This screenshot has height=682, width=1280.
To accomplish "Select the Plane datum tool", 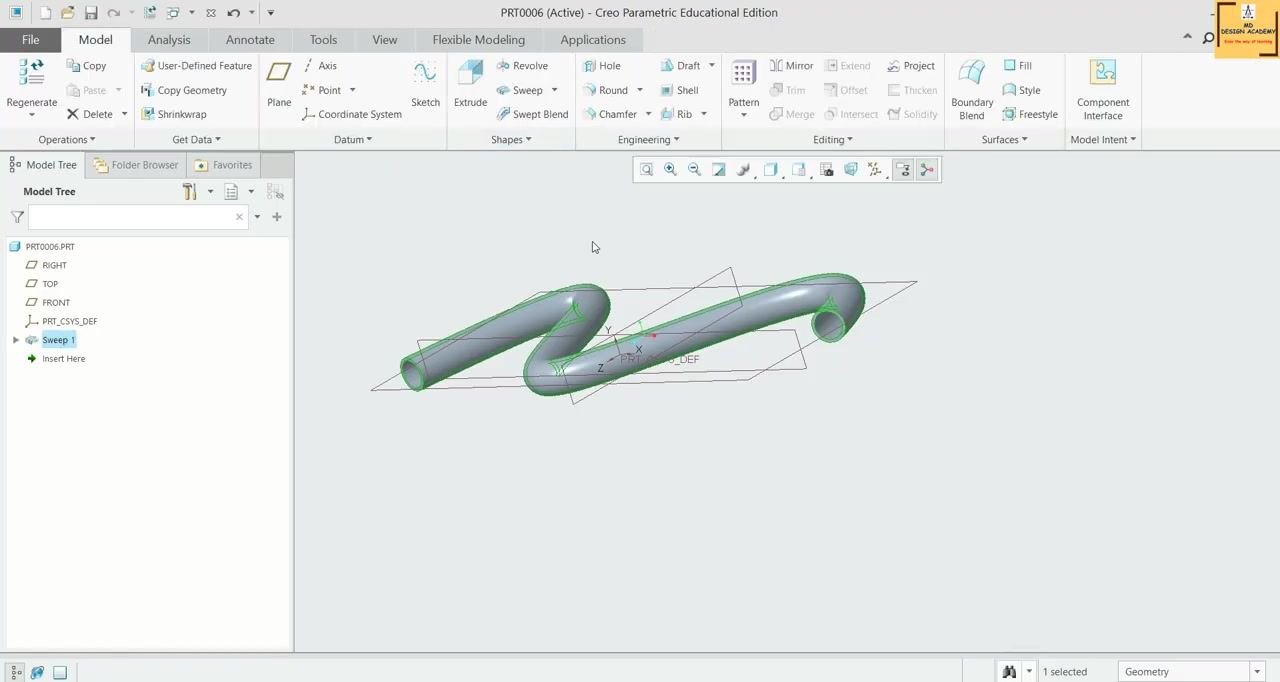I will 279,84.
